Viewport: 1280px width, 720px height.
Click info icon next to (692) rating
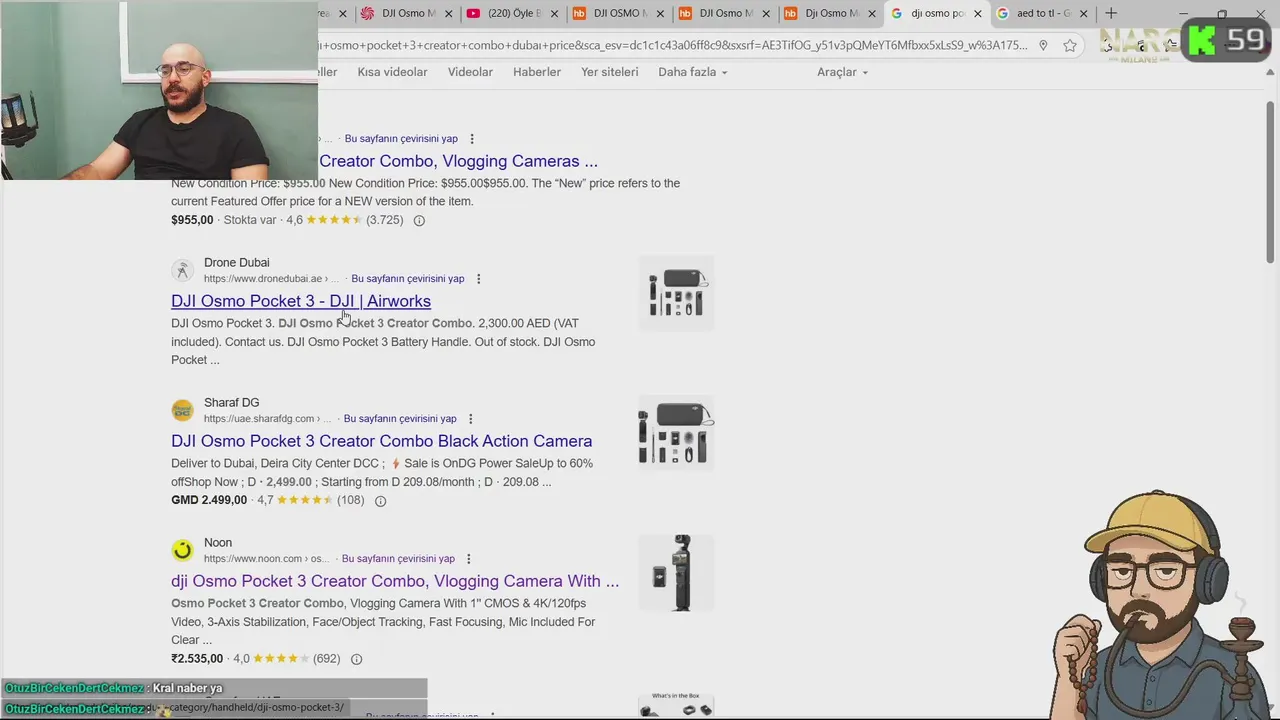tap(356, 659)
